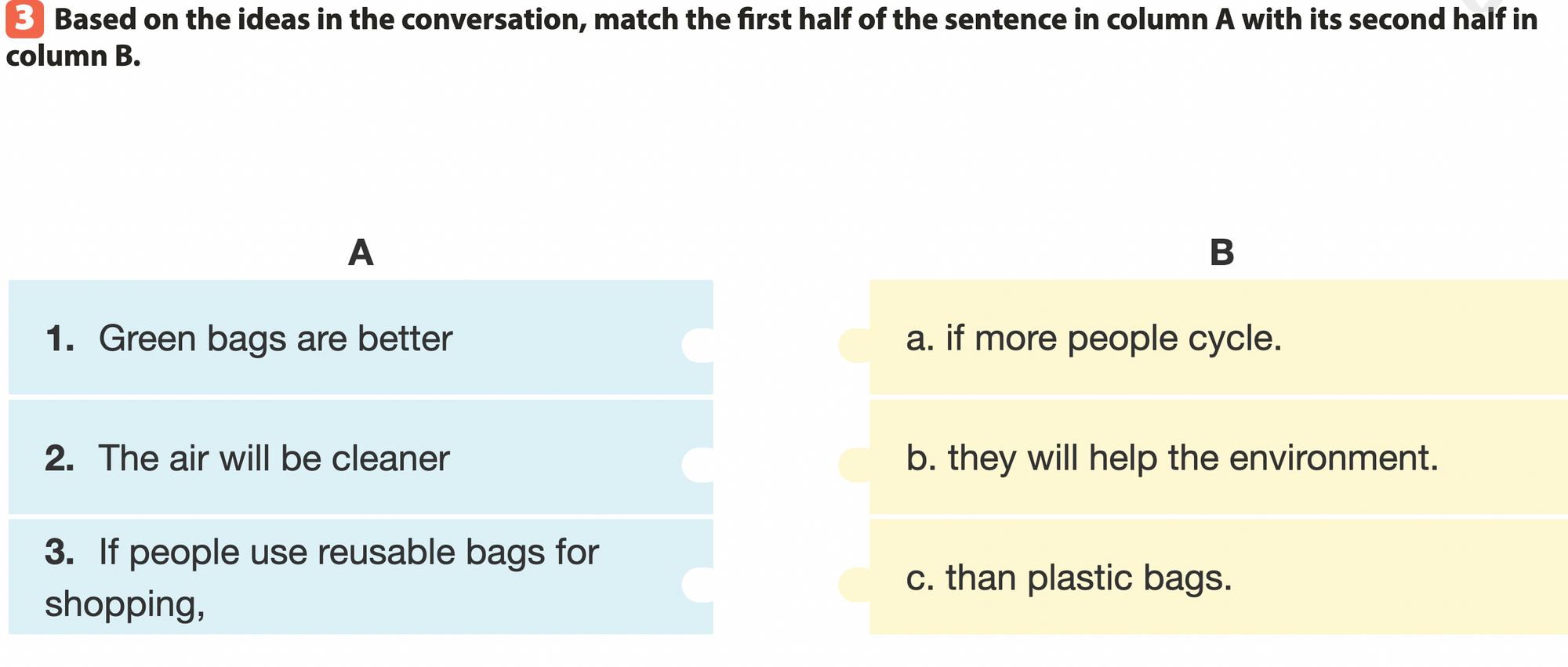The image size is (1568, 667).
Task: Select sentence half 'The air will be cleaner'
Action: (273, 459)
